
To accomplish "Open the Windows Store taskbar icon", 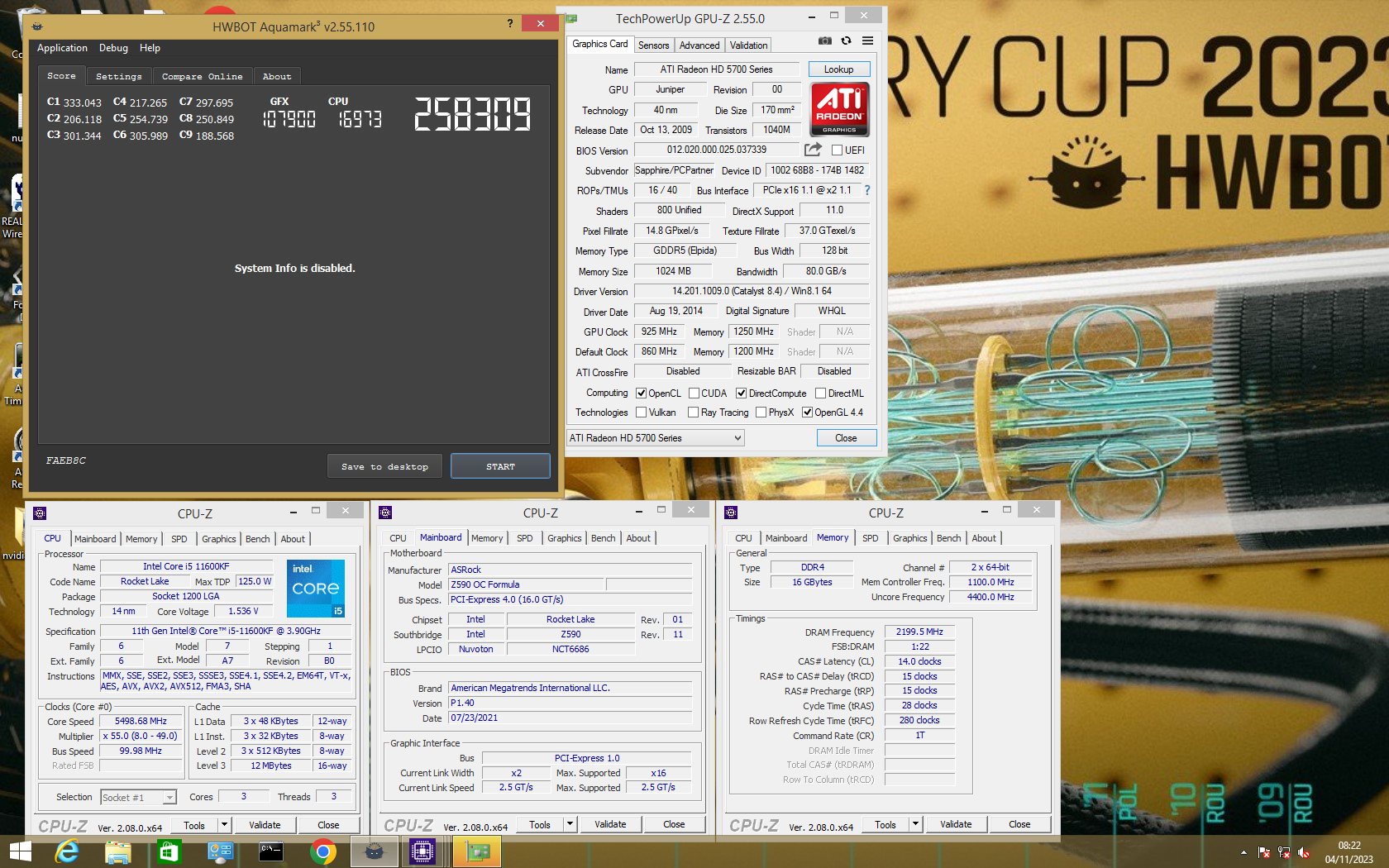I will tap(169, 851).
